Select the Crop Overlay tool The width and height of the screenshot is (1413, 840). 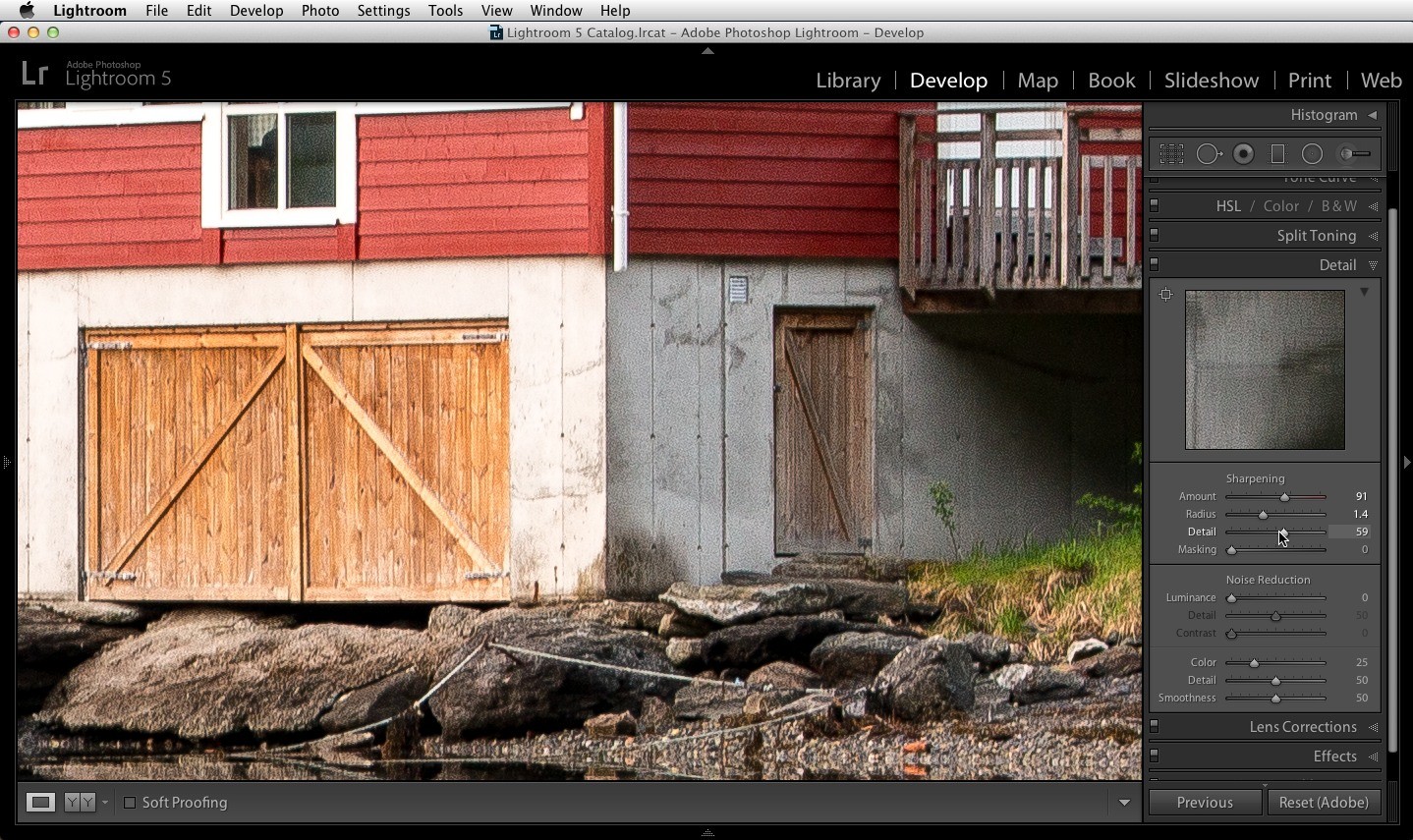click(x=1171, y=154)
